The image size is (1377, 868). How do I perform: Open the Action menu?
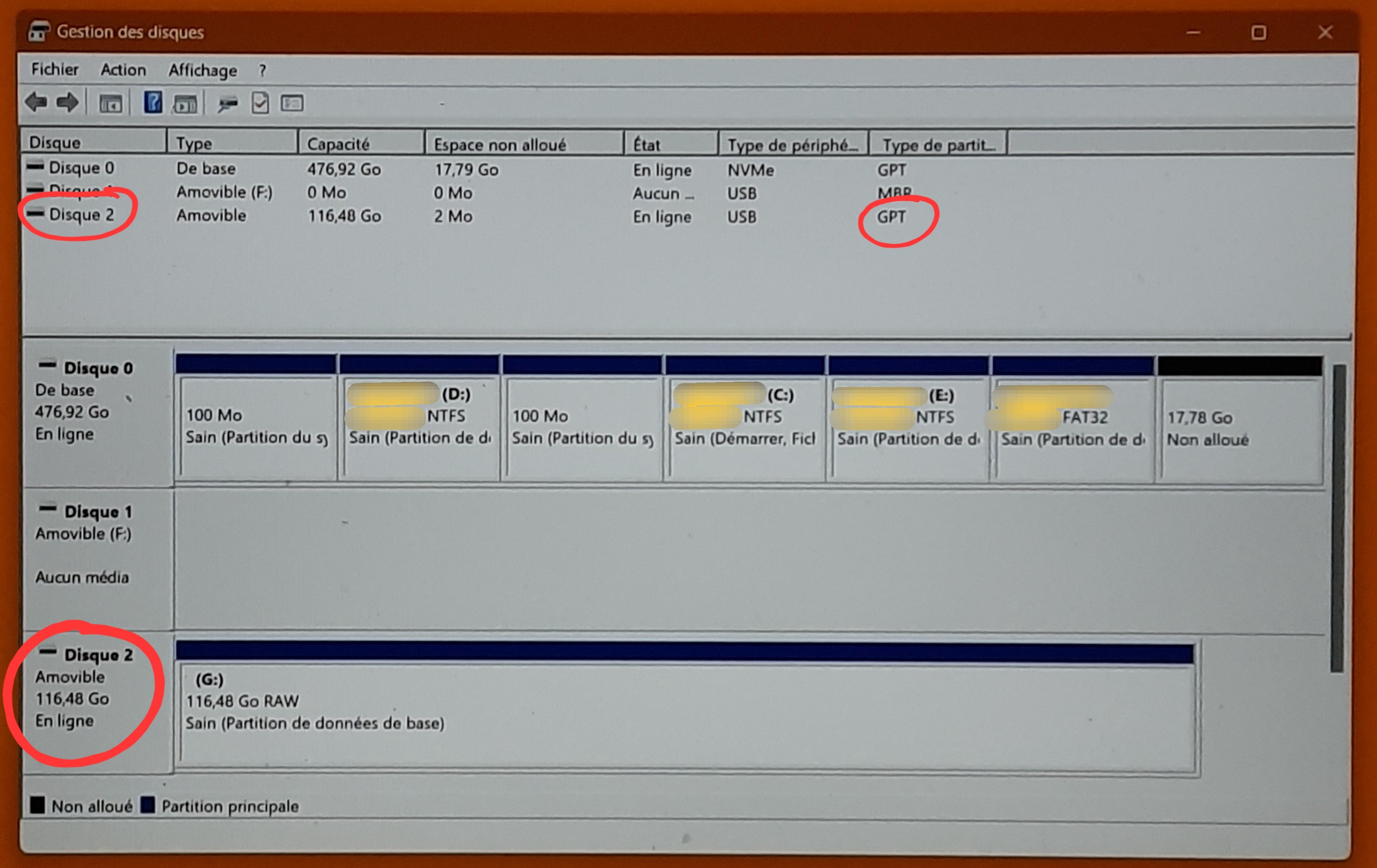pyautogui.click(x=123, y=70)
